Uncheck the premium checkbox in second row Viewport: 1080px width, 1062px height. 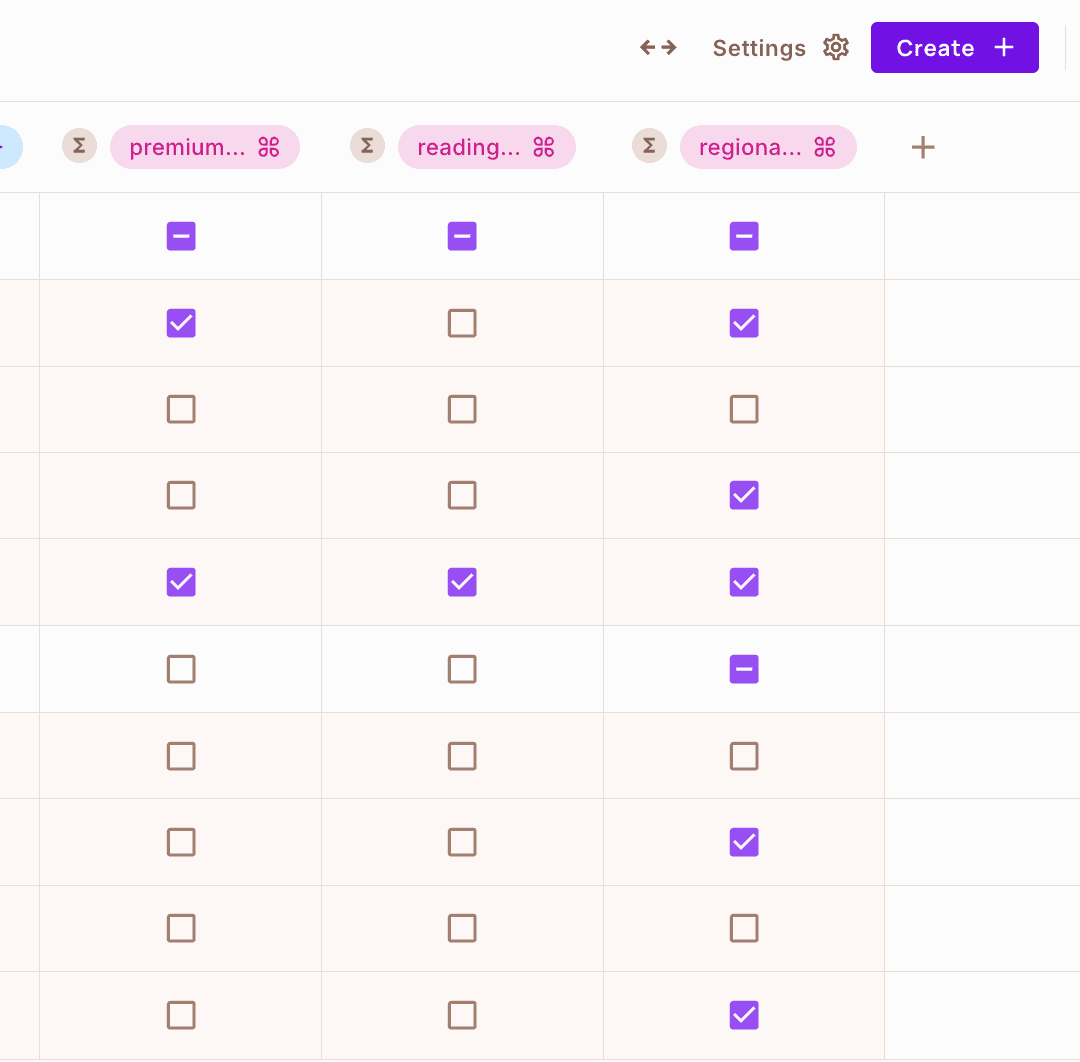click(181, 323)
